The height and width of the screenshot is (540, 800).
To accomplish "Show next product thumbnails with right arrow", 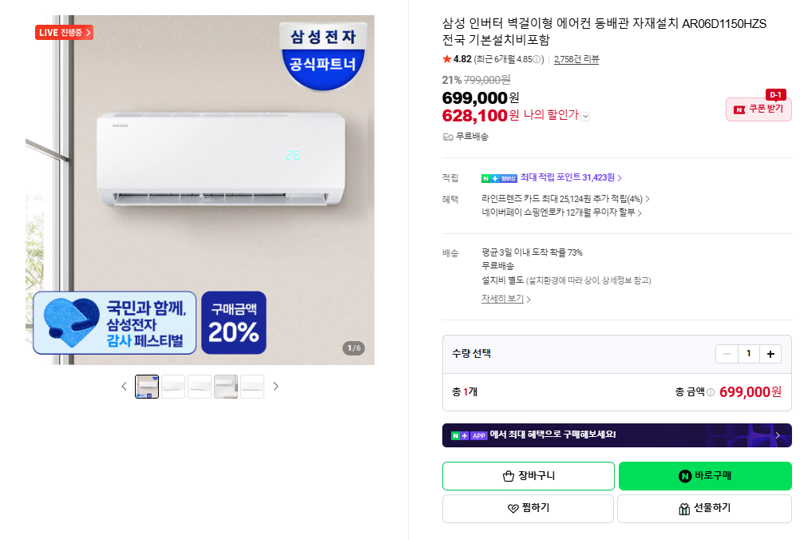I will point(276,386).
